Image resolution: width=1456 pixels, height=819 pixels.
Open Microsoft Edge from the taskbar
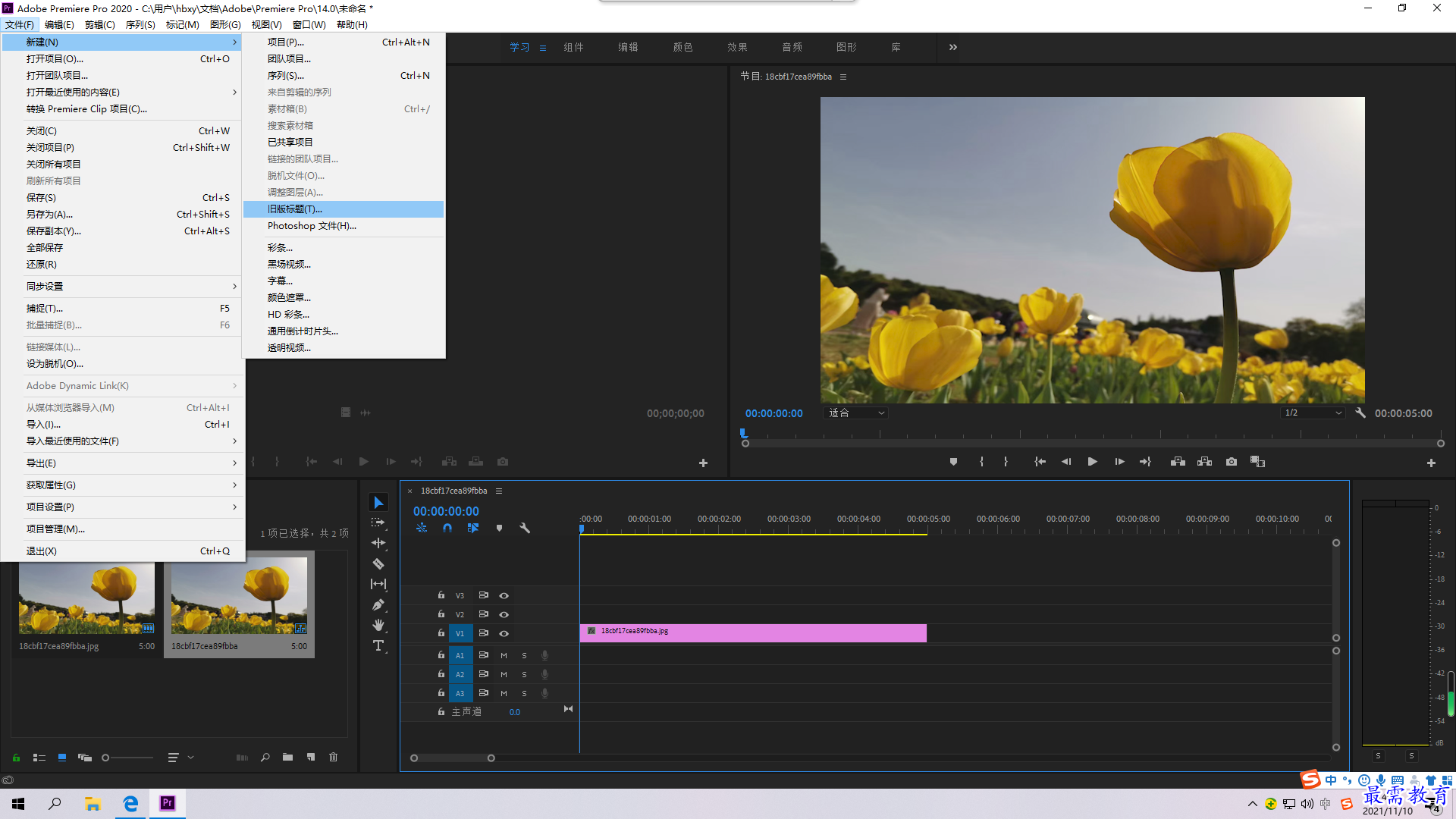click(130, 804)
